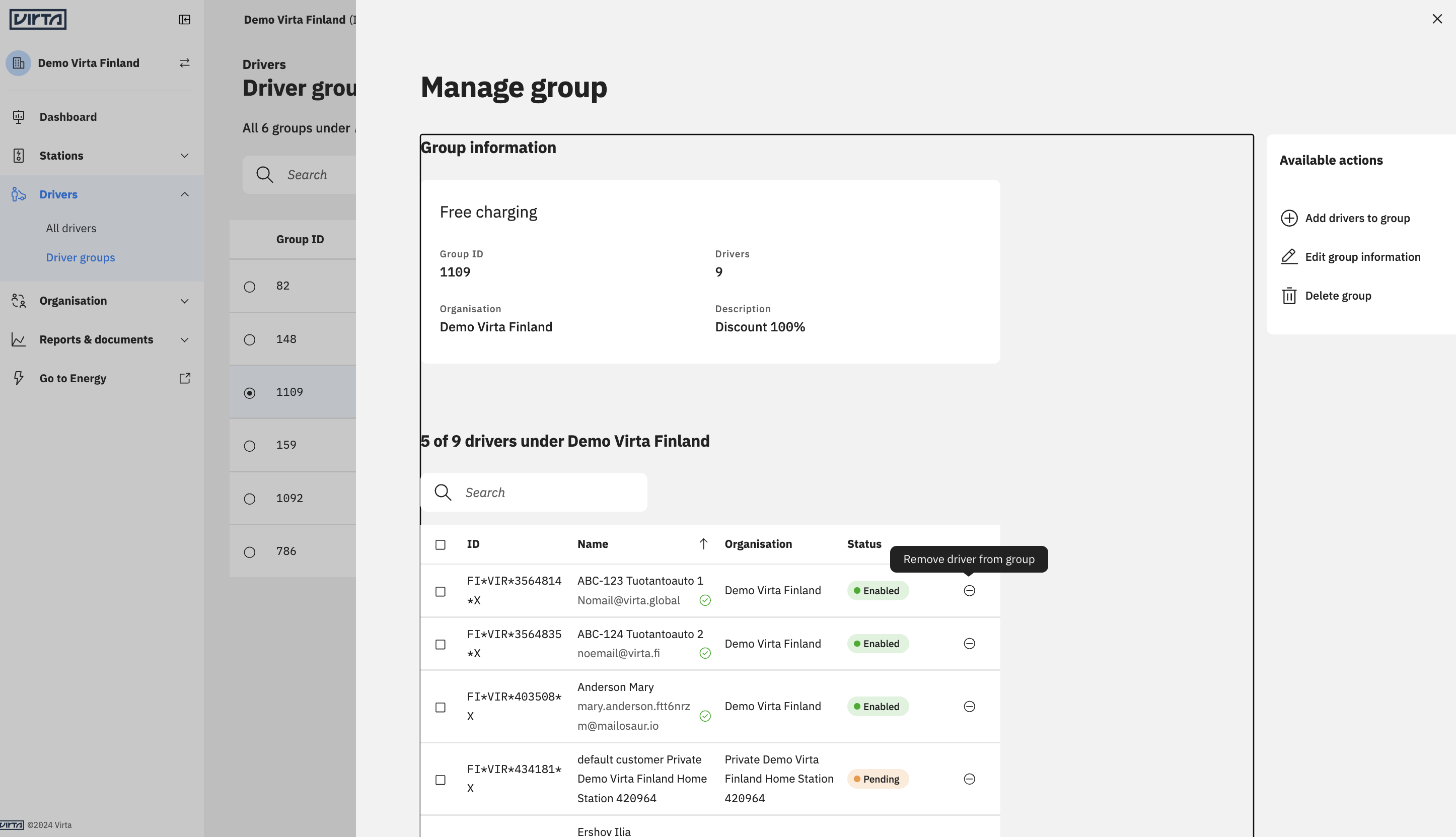Click the Demo Virta Finland organisation name
This screenshot has width=1456, height=837.
coord(496,326)
